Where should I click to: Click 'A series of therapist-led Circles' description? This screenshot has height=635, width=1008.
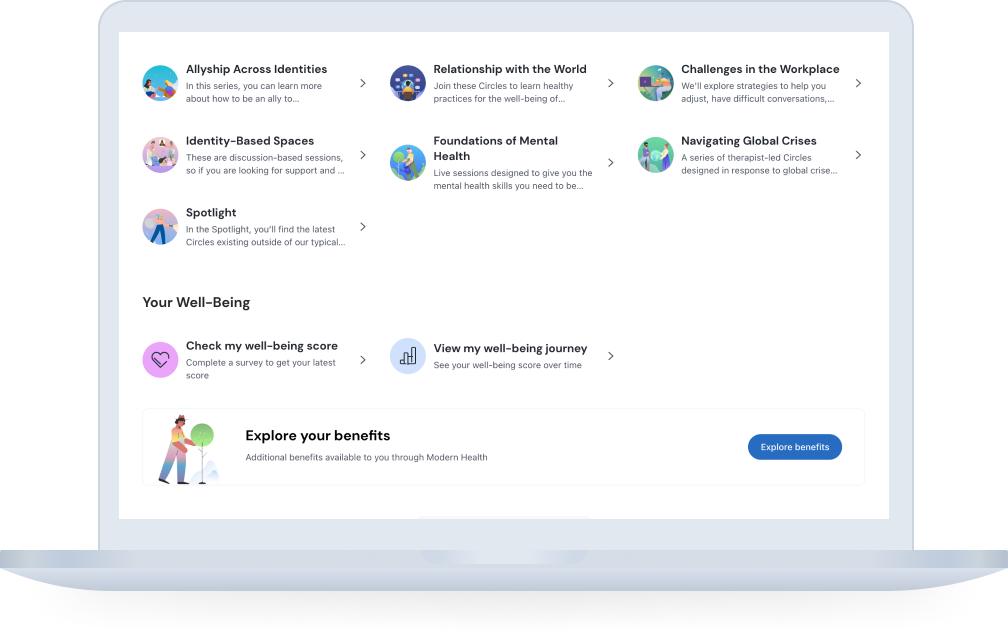point(759,164)
